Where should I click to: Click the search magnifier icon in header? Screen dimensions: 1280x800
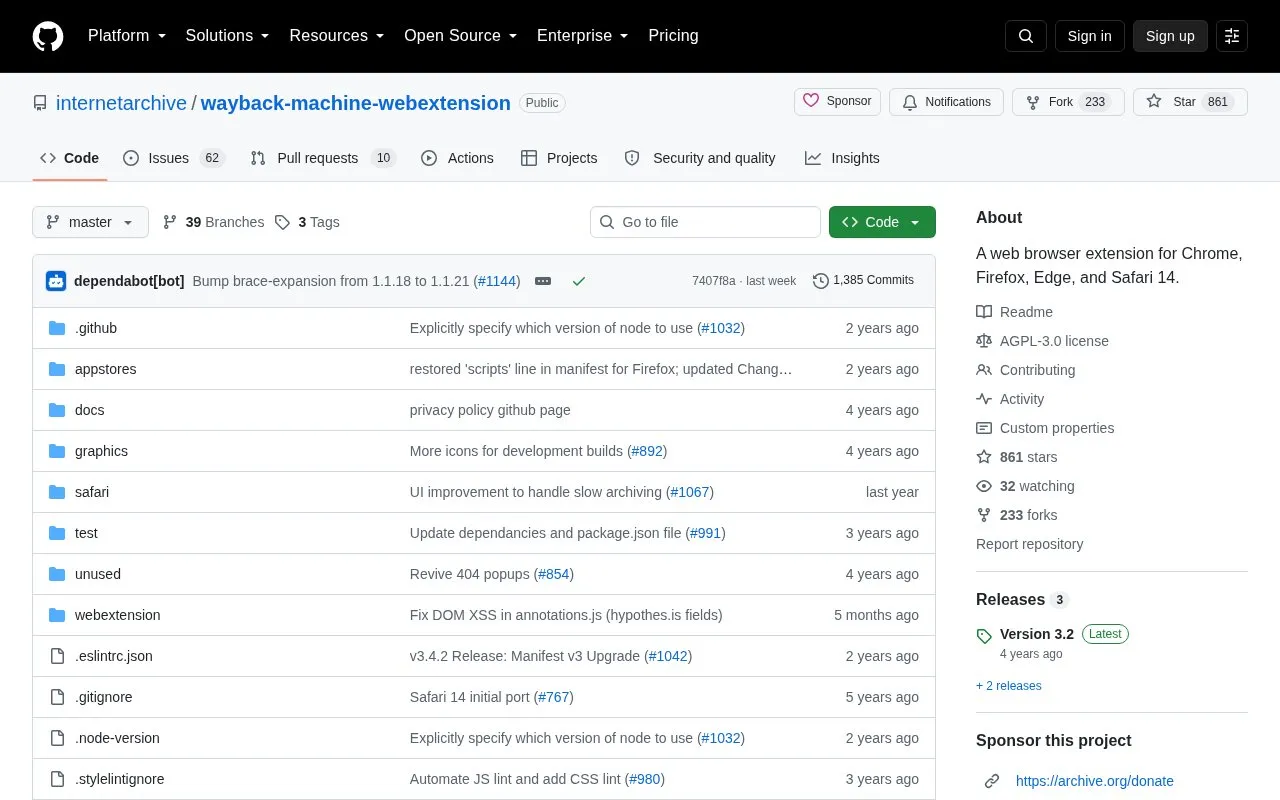pos(1026,36)
